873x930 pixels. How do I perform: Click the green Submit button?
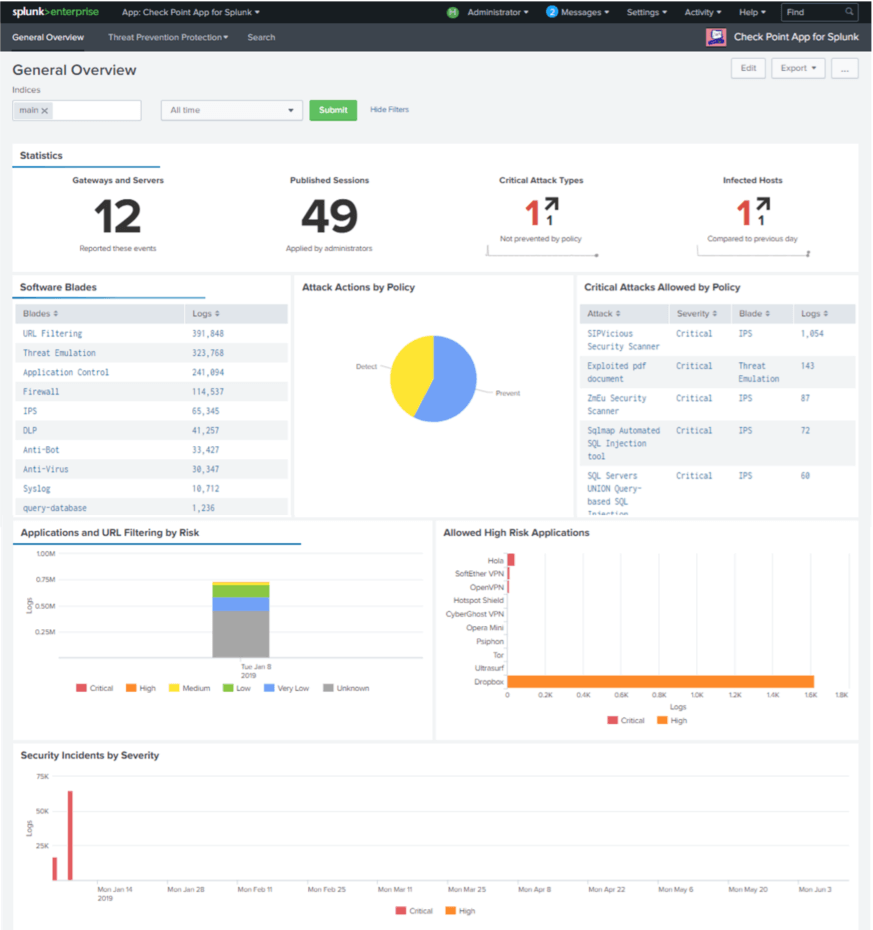point(333,110)
